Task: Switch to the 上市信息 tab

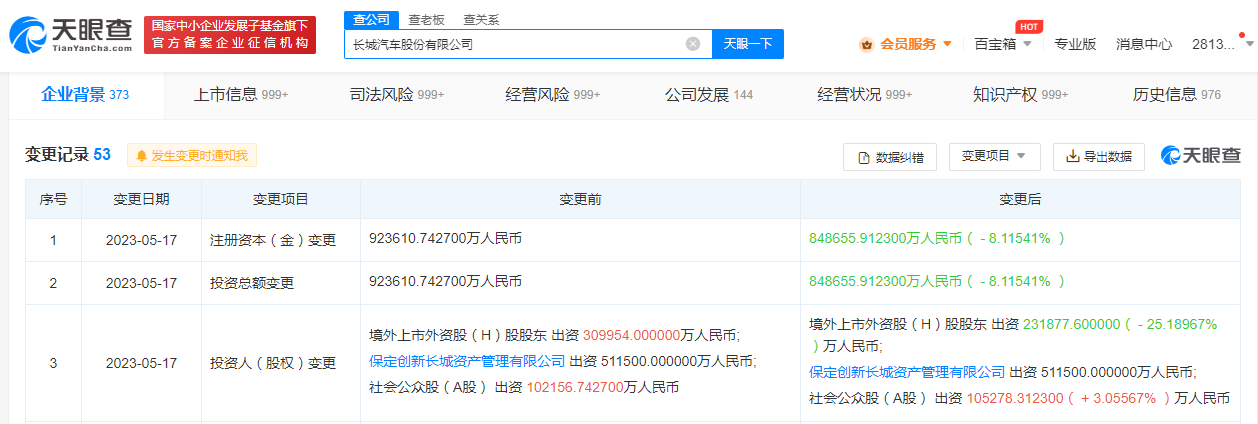Action: 240,95
